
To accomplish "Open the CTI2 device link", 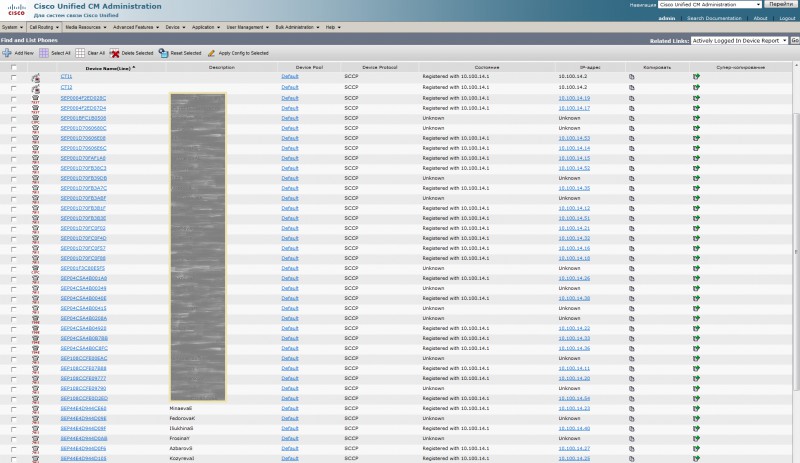I will 66,87.
